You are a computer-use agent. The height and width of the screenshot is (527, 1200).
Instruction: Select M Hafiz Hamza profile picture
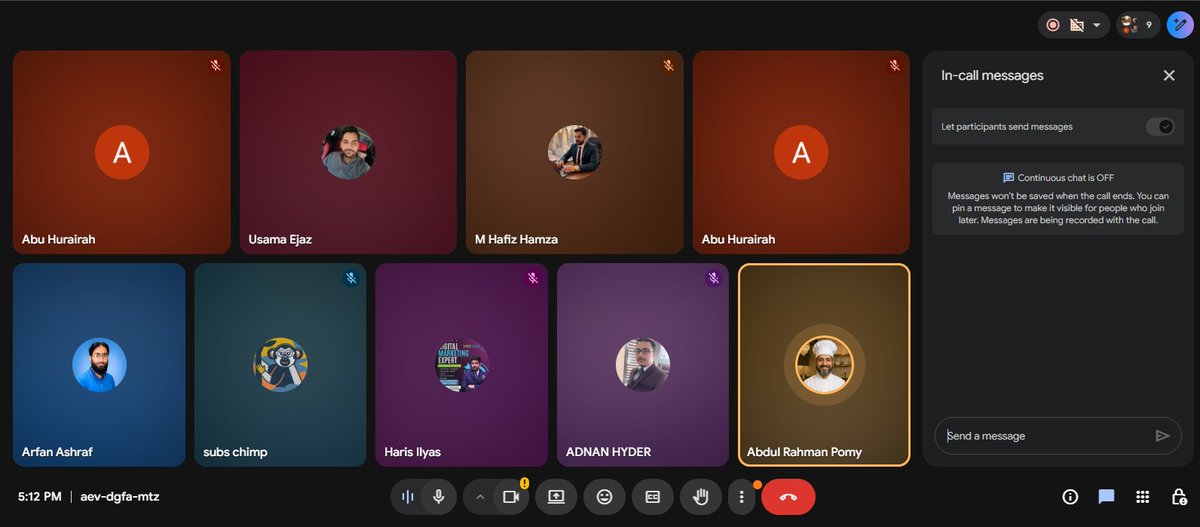pos(574,152)
